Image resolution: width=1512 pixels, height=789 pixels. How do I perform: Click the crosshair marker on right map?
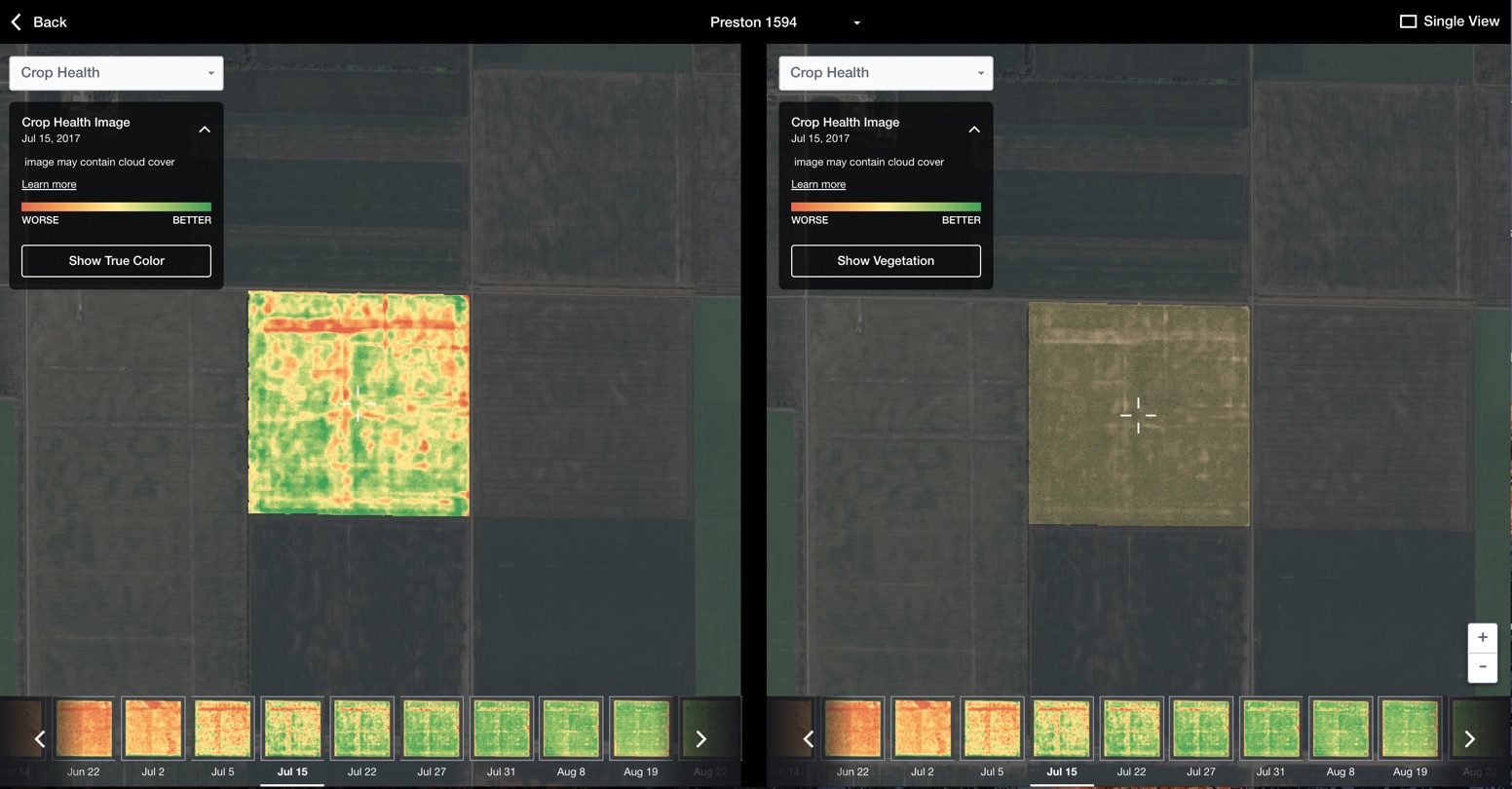click(x=1138, y=415)
